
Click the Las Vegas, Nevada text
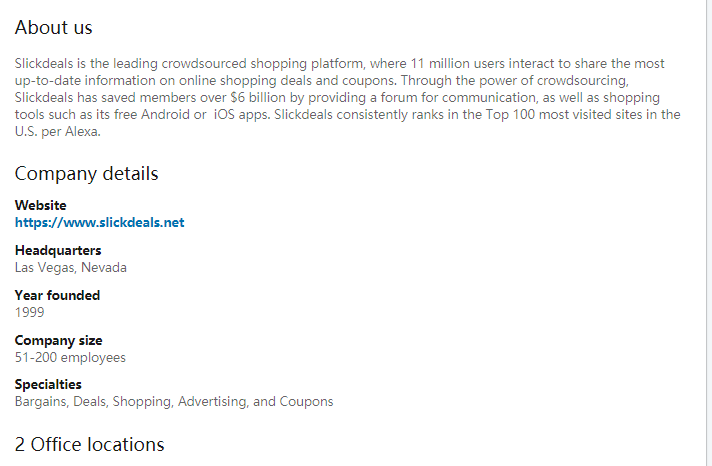[70, 267]
